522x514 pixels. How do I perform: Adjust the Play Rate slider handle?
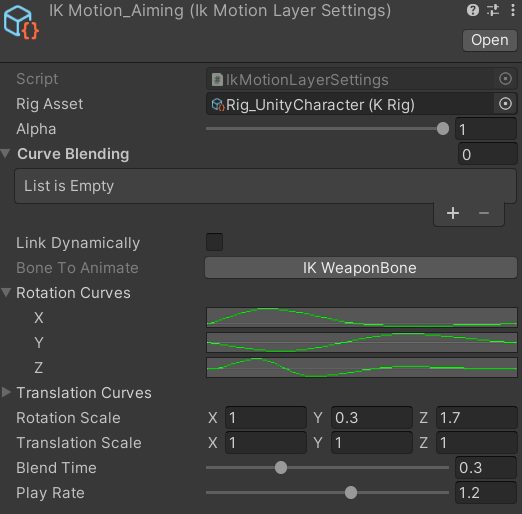tap(351, 492)
